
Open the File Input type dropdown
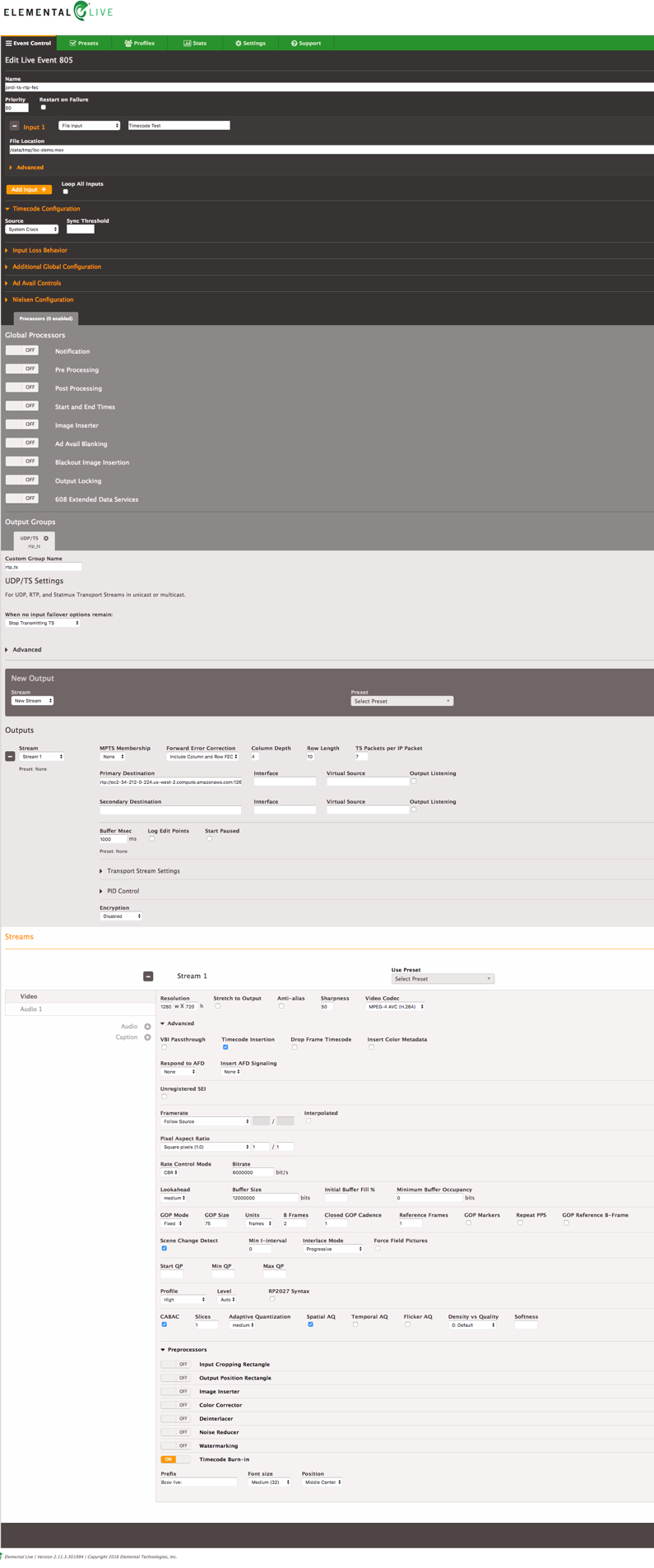coord(90,126)
